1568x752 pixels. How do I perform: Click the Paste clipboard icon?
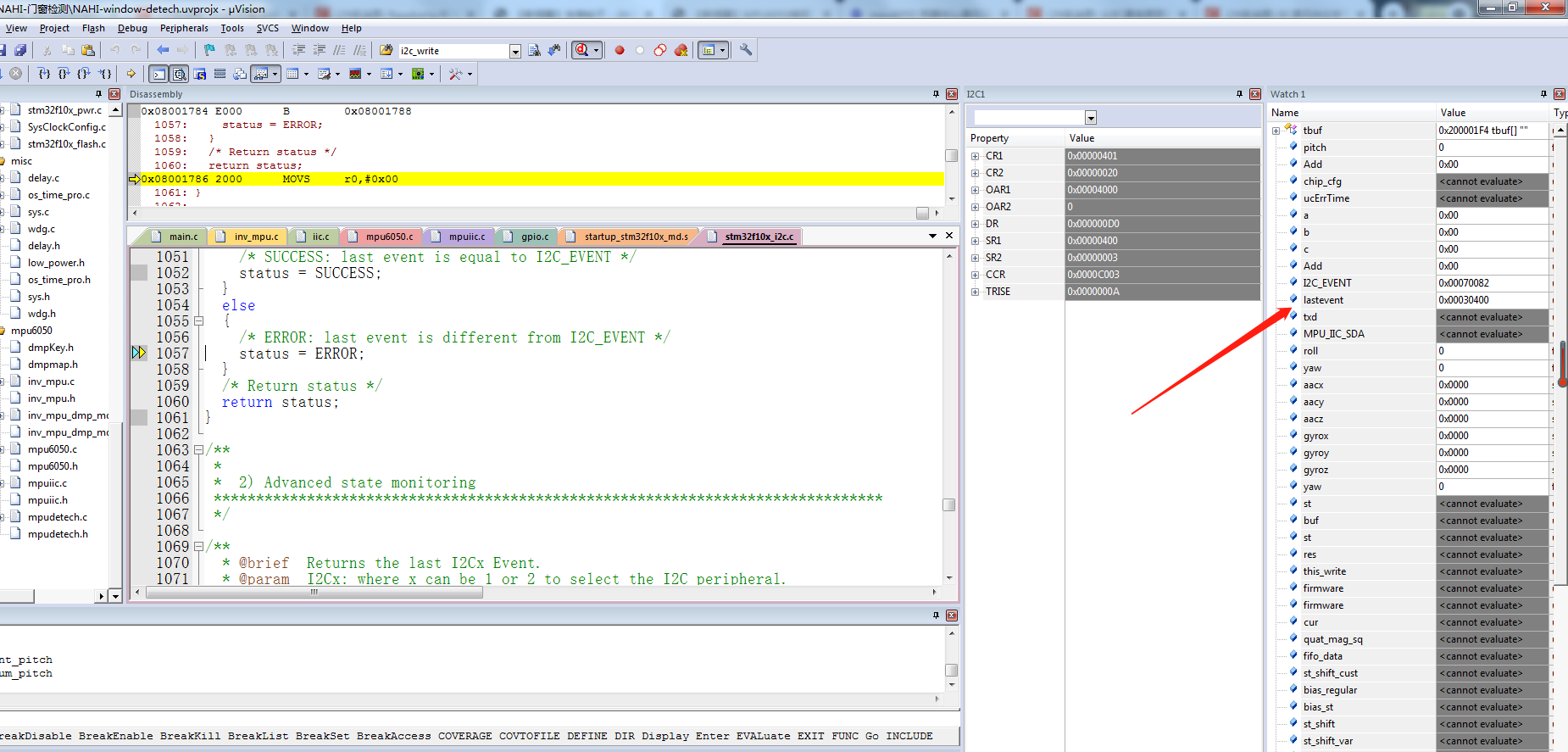tap(88, 50)
